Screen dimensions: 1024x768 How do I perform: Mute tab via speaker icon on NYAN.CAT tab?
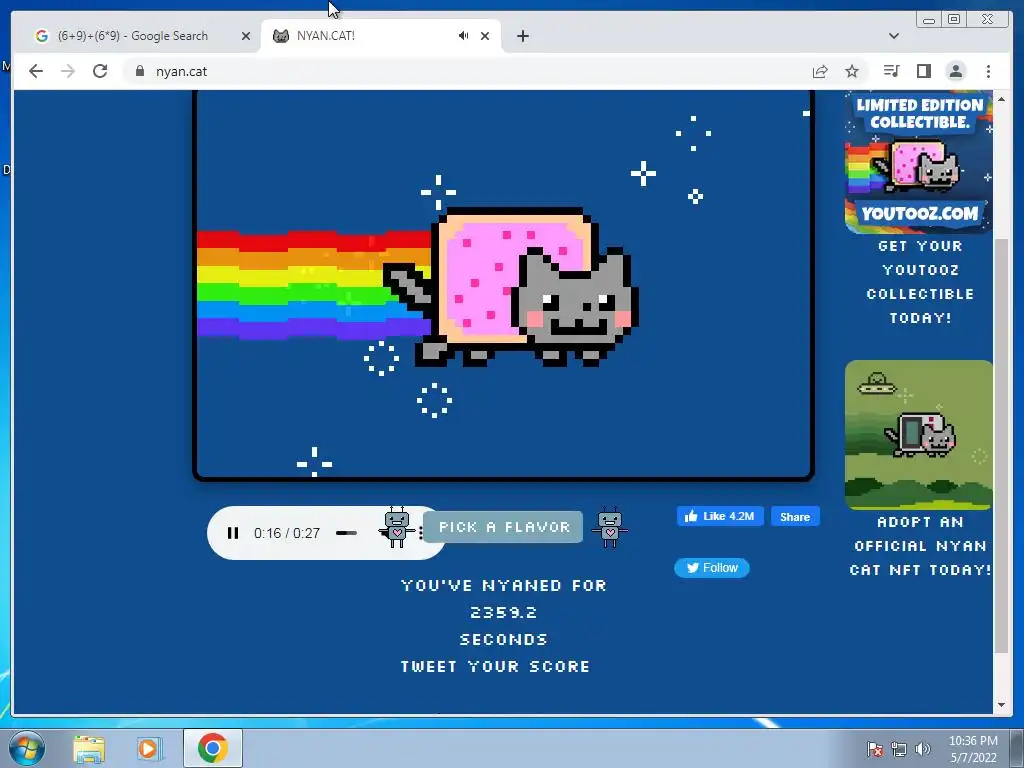(x=464, y=36)
